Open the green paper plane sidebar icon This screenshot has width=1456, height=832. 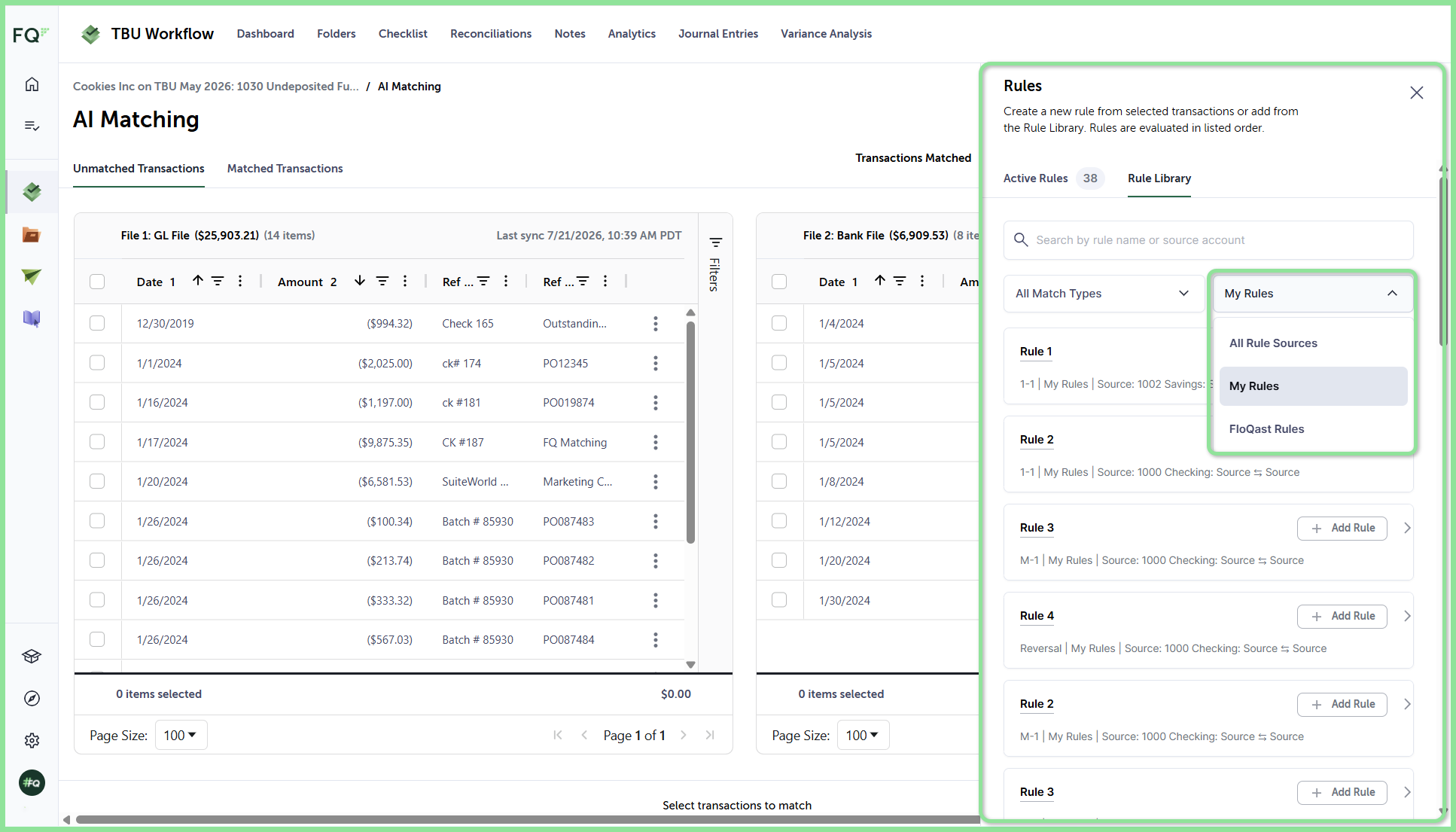click(x=32, y=276)
